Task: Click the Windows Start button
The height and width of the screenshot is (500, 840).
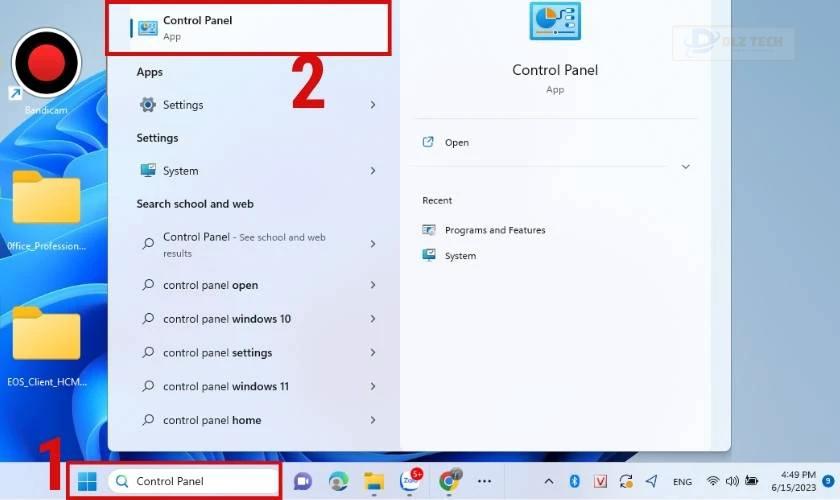Action: (x=87, y=481)
